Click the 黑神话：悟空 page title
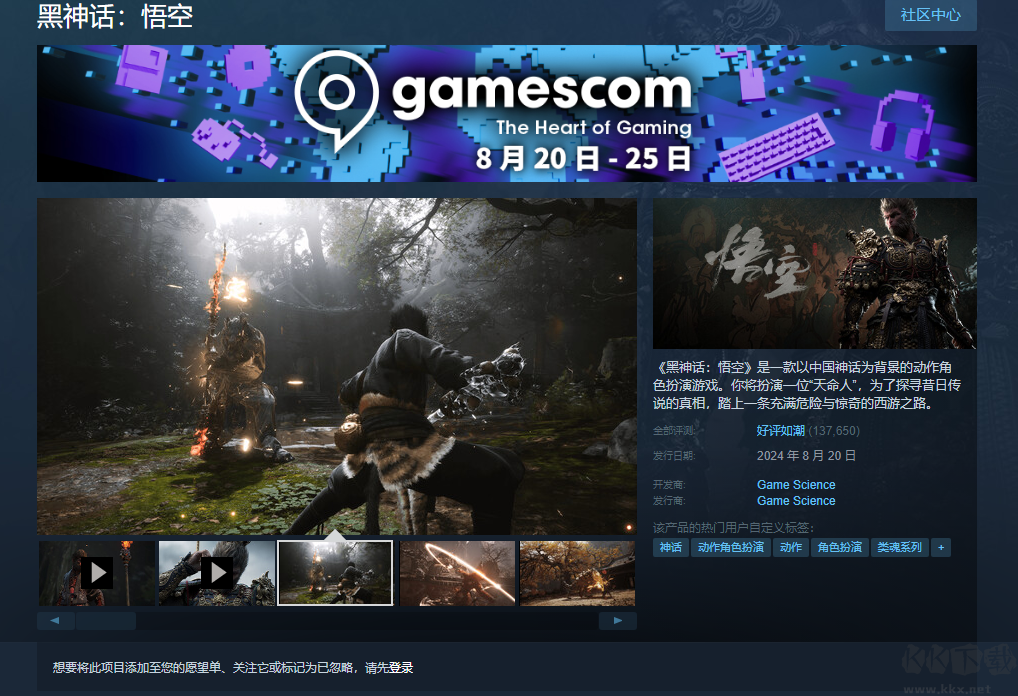This screenshot has width=1018, height=696. coord(115,16)
